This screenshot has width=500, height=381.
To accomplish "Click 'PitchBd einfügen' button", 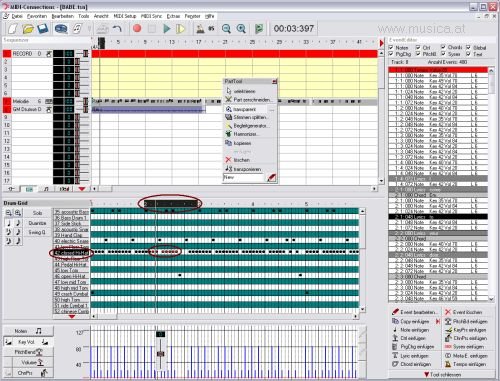I will tap(466, 321).
